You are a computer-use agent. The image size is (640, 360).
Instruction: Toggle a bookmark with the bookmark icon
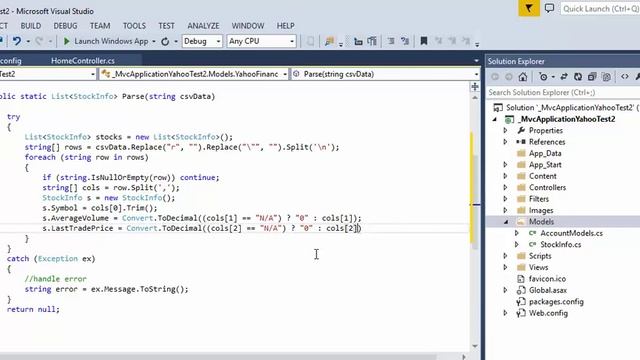(424, 41)
